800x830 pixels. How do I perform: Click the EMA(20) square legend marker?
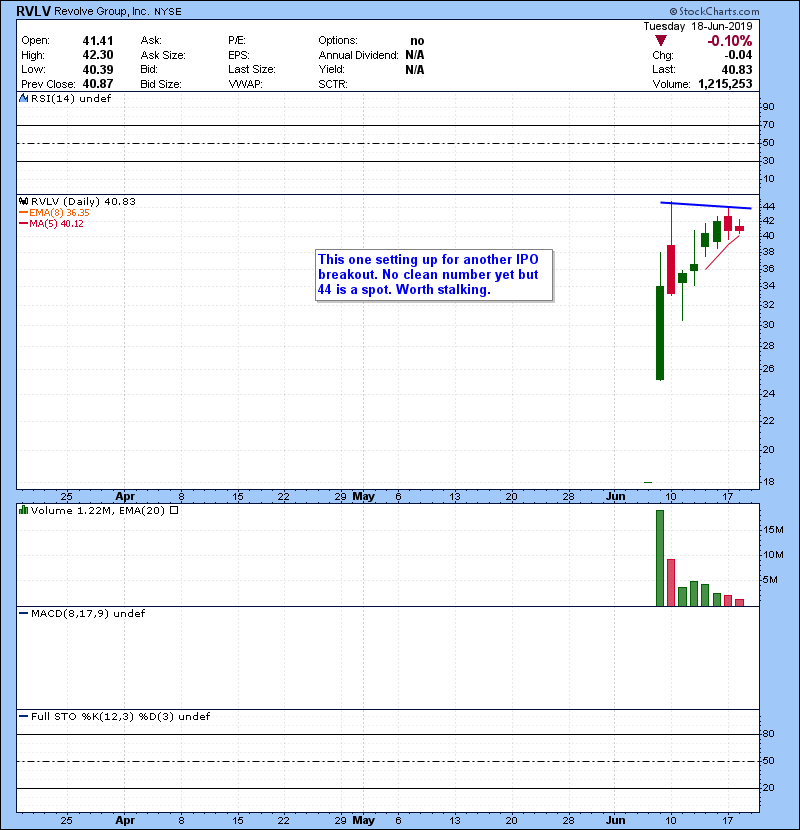pos(174,511)
